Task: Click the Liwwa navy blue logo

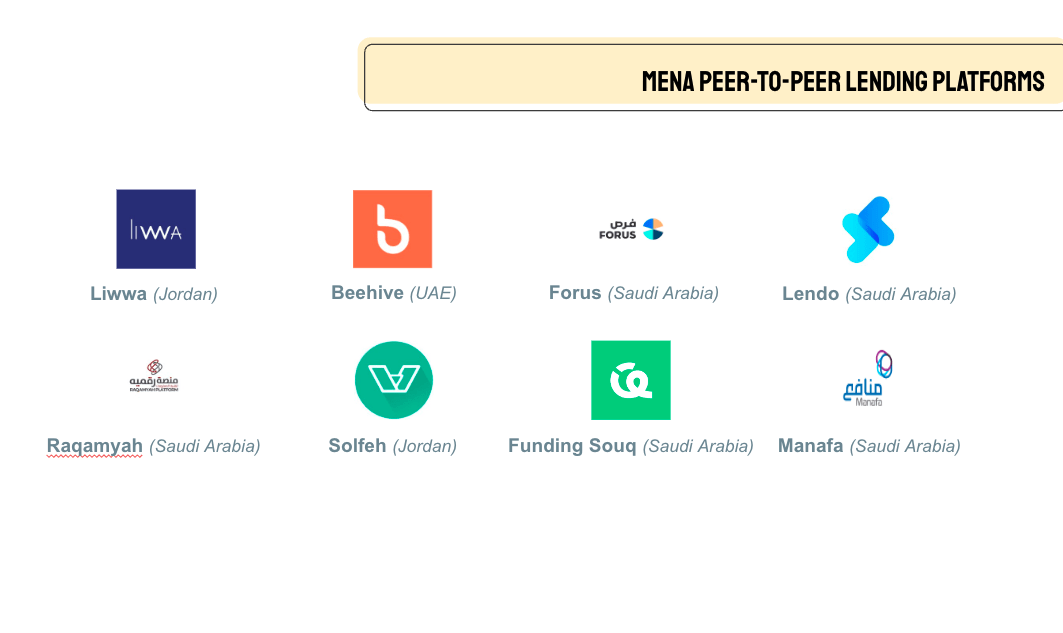Action: (x=156, y=229)
